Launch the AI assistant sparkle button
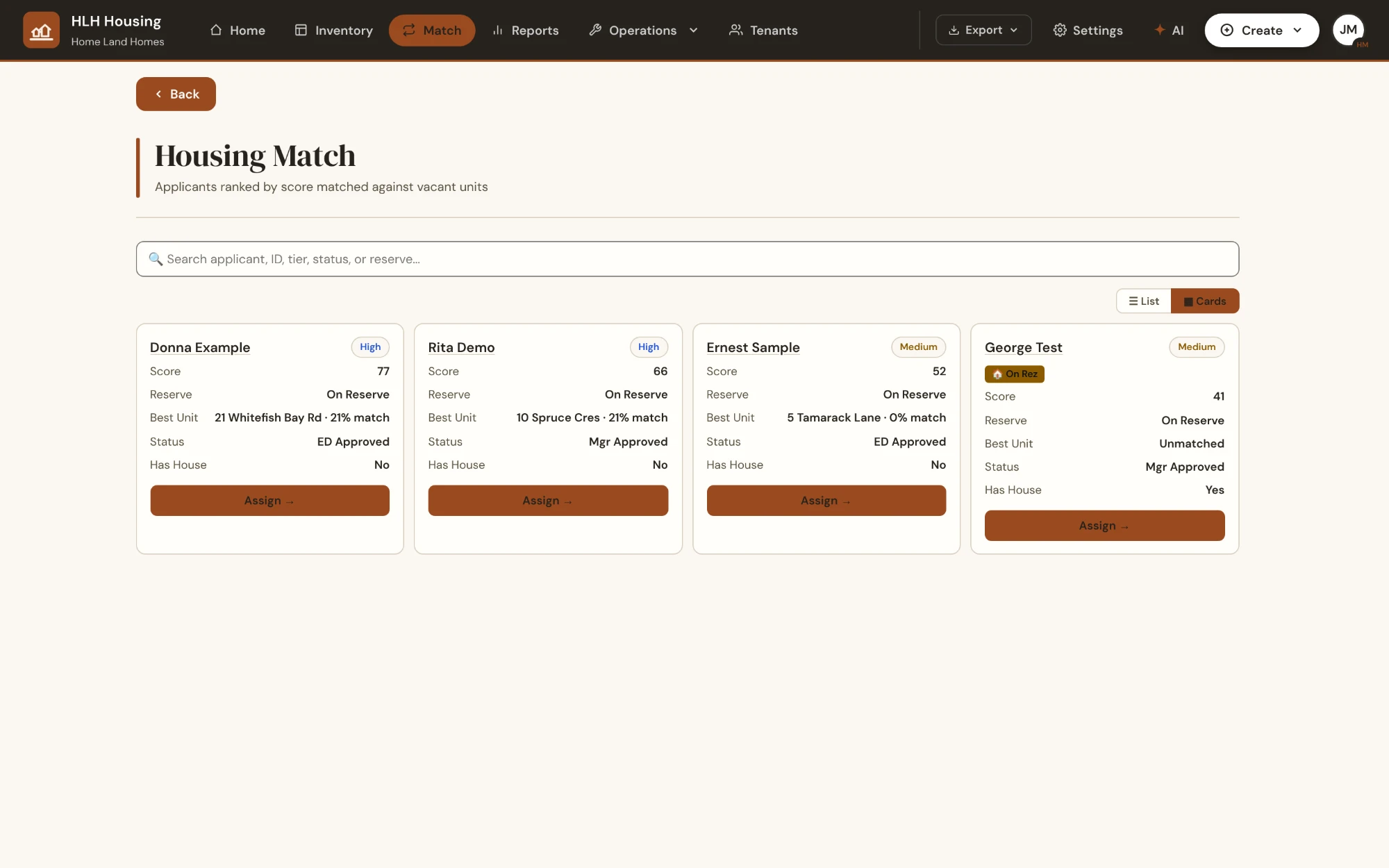The width and height of the screenshot is (1389, 868). point(1169,31)
